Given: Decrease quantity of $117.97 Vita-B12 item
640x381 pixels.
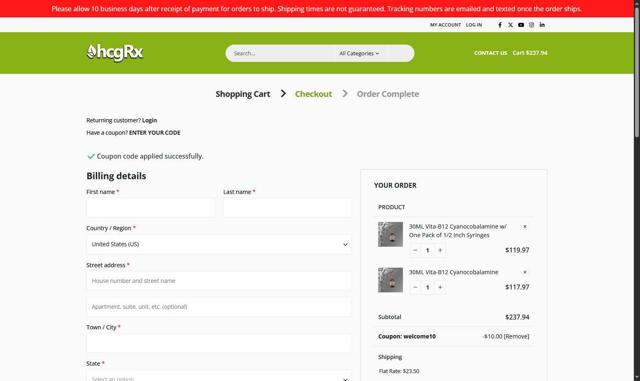Looking at the screenshot, I should tap(415, 287).
